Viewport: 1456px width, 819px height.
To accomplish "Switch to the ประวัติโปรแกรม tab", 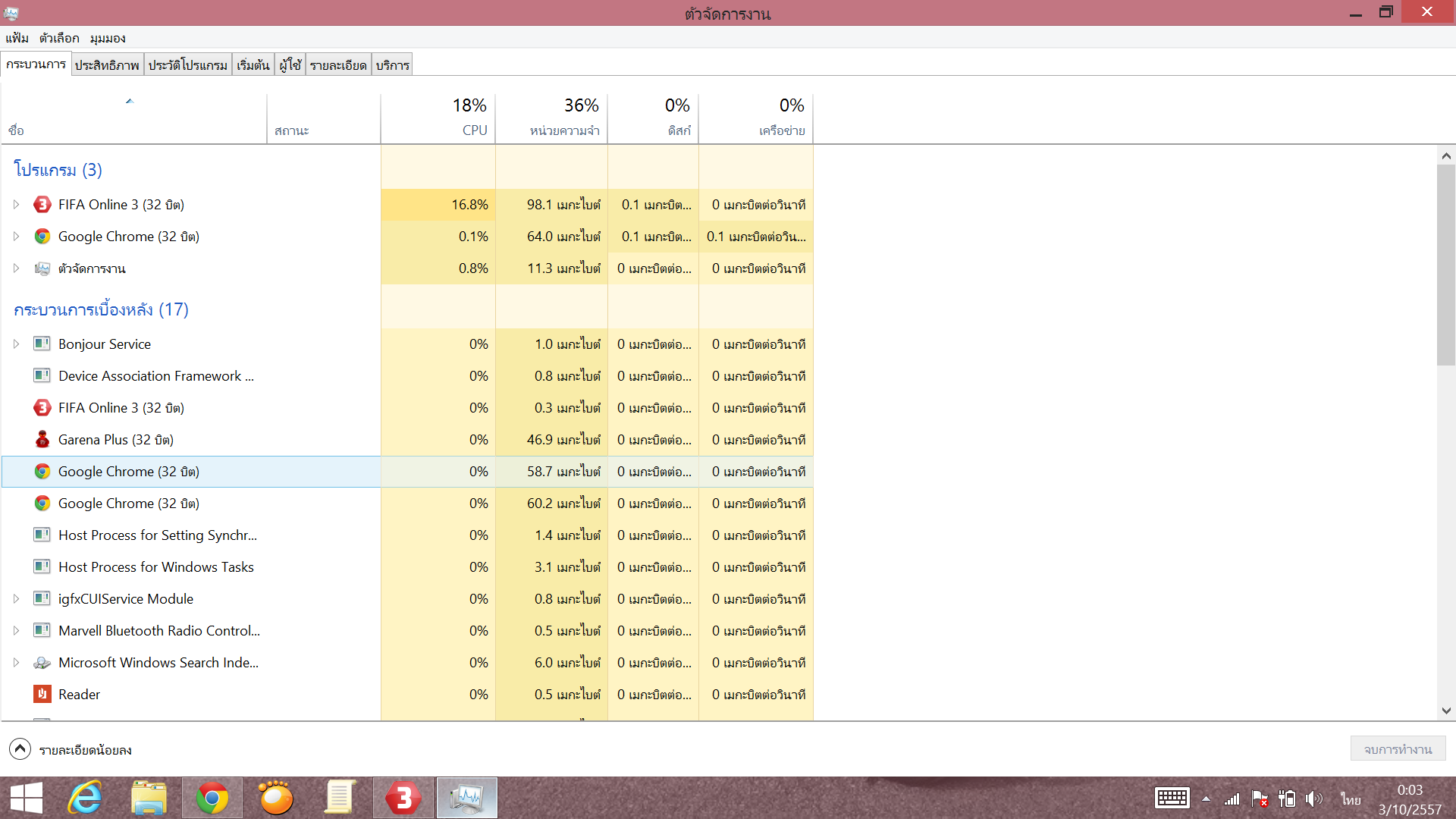I will click(x=187, y=65).
